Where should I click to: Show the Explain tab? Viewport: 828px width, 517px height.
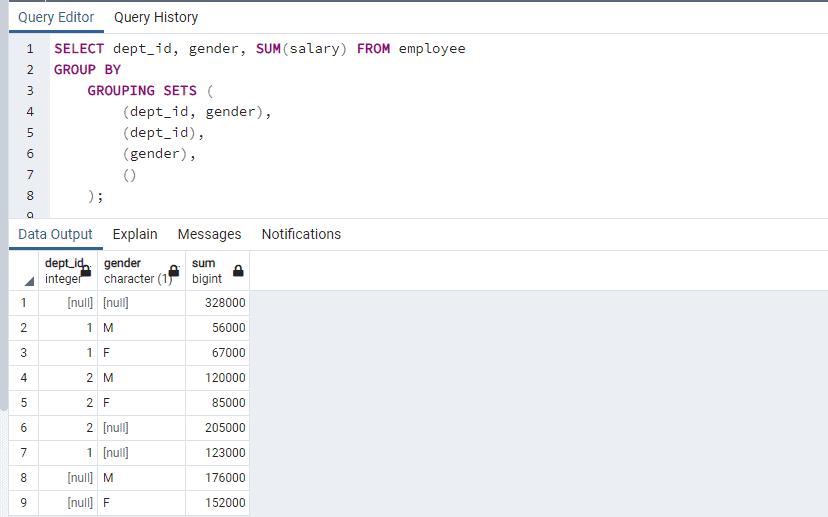(135, 234)
